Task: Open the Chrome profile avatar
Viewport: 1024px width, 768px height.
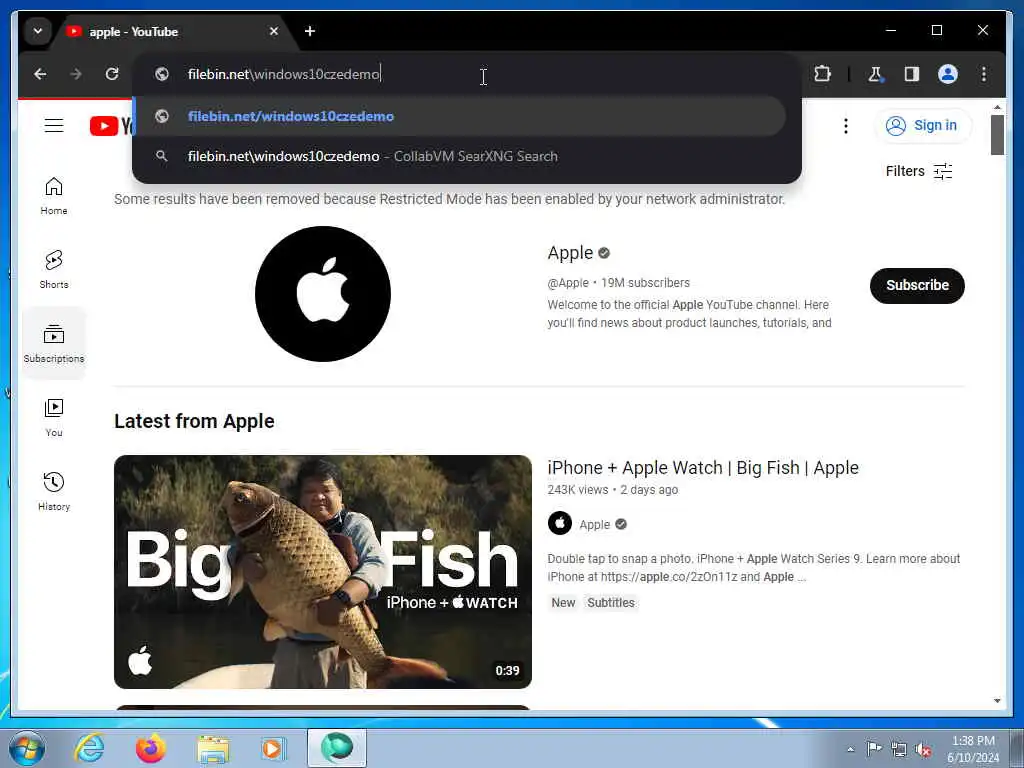Action: (x=948, y=74)
